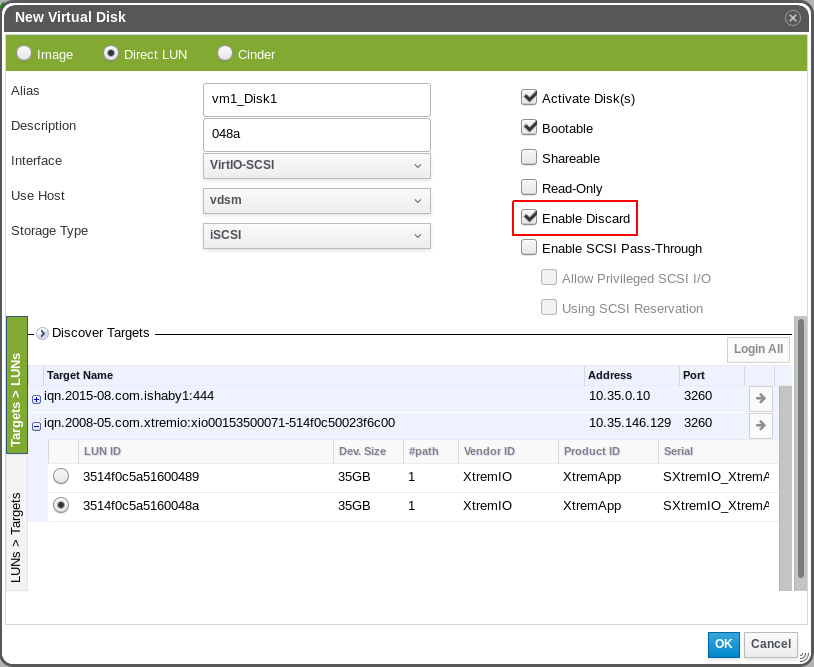The width and height of the screenshot is (814, 667).
Task: Toggle the Read-Only checkbox
Action: 529,187
